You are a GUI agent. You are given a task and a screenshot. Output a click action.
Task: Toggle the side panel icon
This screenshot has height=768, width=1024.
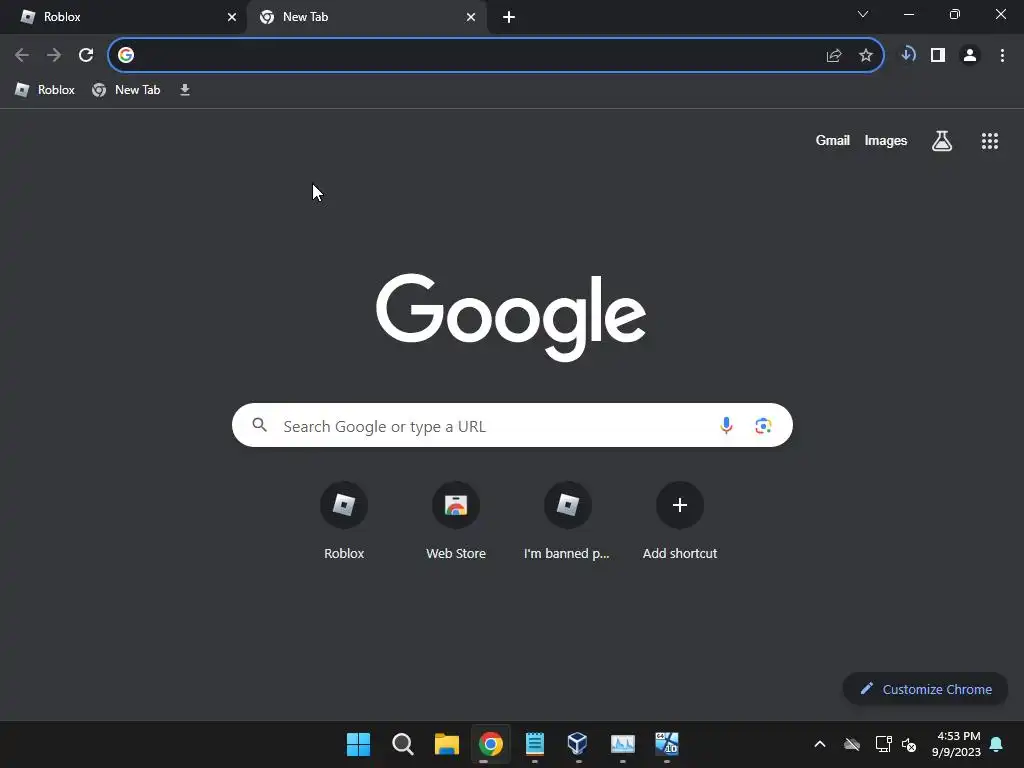click(x=938, y=55)
